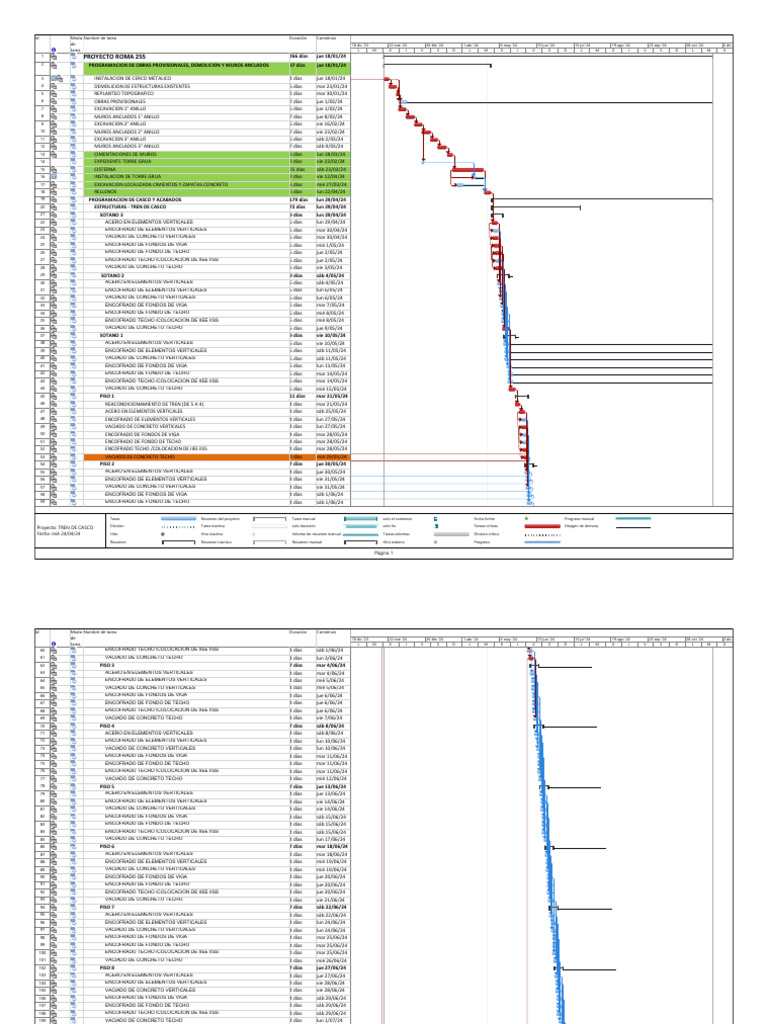Select the 'OBRAS PROVISIONALES' task
The image size is (768, 1024).
point(120,101)
